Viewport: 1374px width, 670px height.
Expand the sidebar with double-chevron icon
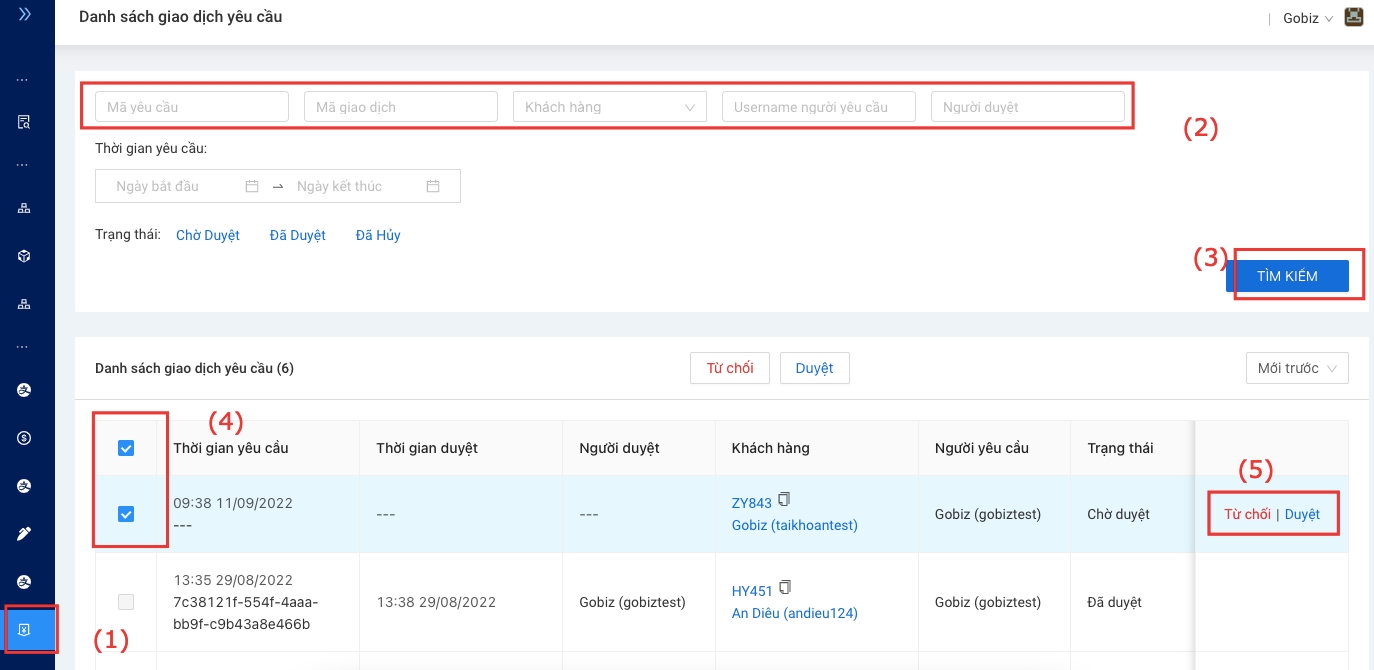pyautogui.click(x=24, y=15)
